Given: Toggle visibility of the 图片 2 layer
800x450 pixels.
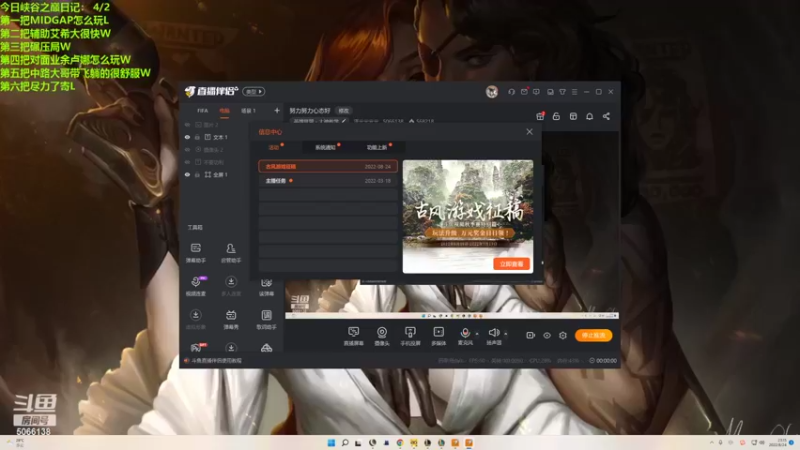Looking at the screenshot, I should tap(187, 125).
